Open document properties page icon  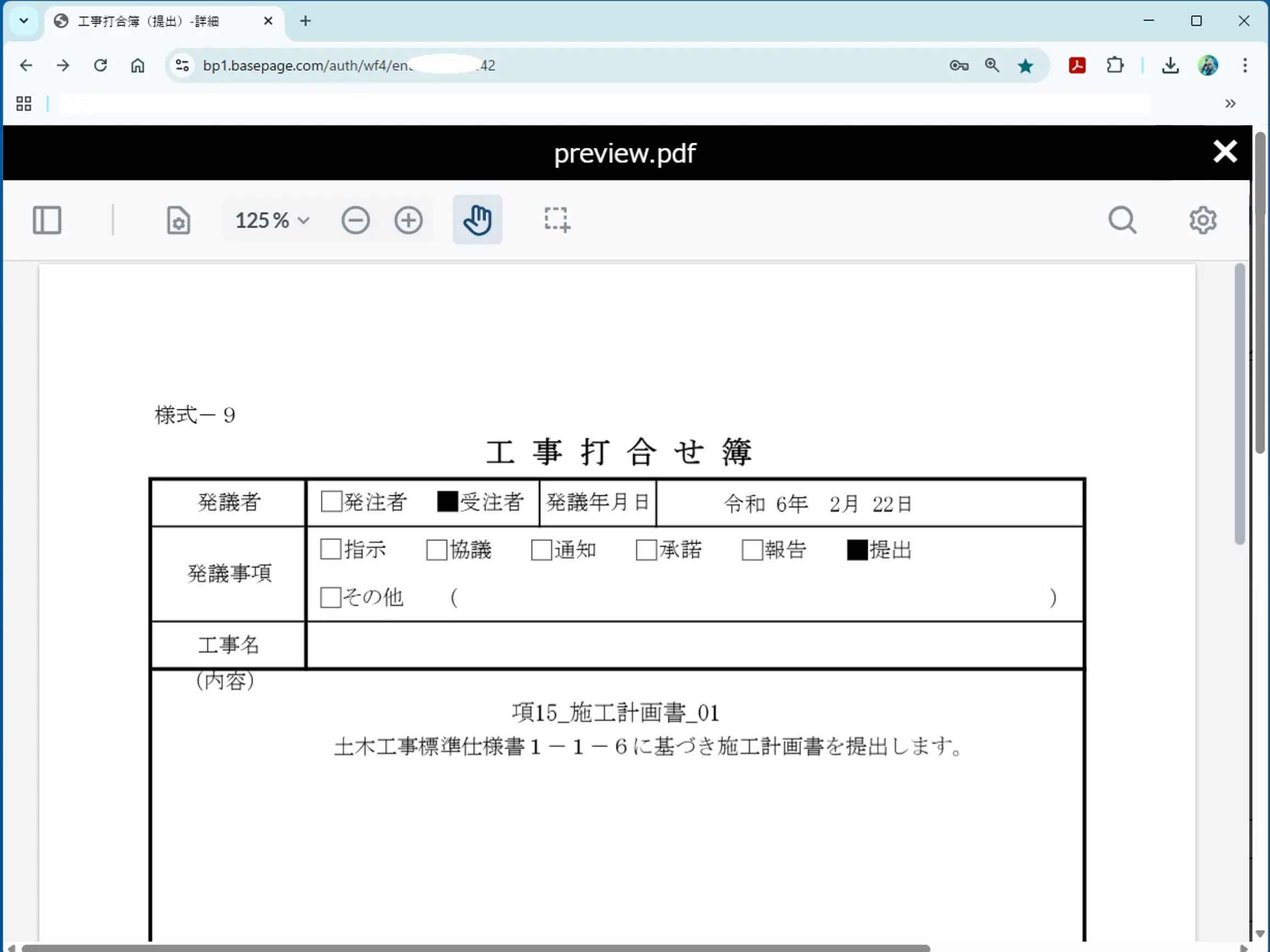click(x=179, y=220)
